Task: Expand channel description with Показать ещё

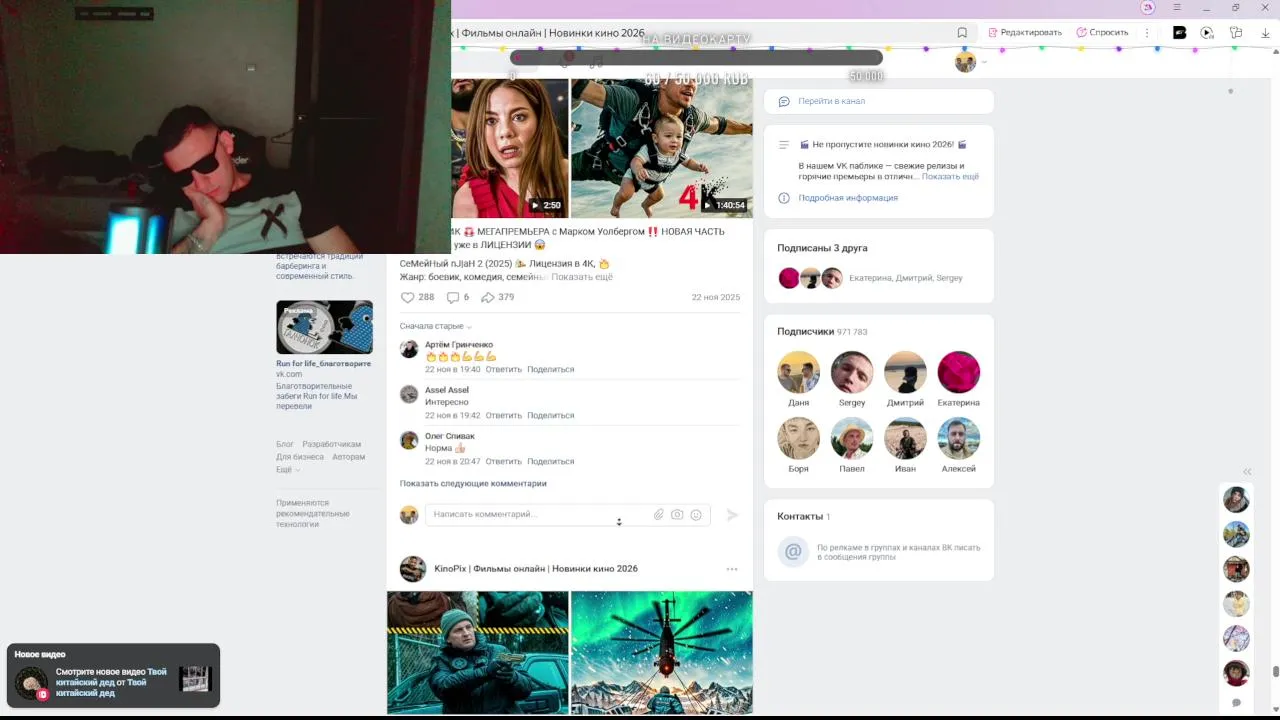Action: pyautogui.click(x=950, y=176)
